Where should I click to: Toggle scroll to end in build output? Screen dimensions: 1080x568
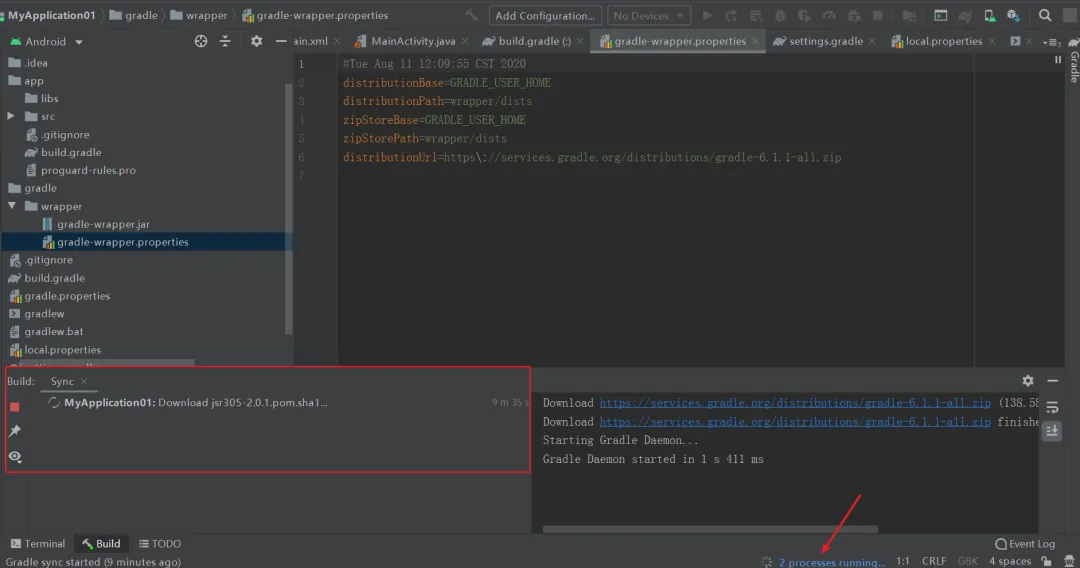click(x=1052, y=431)
